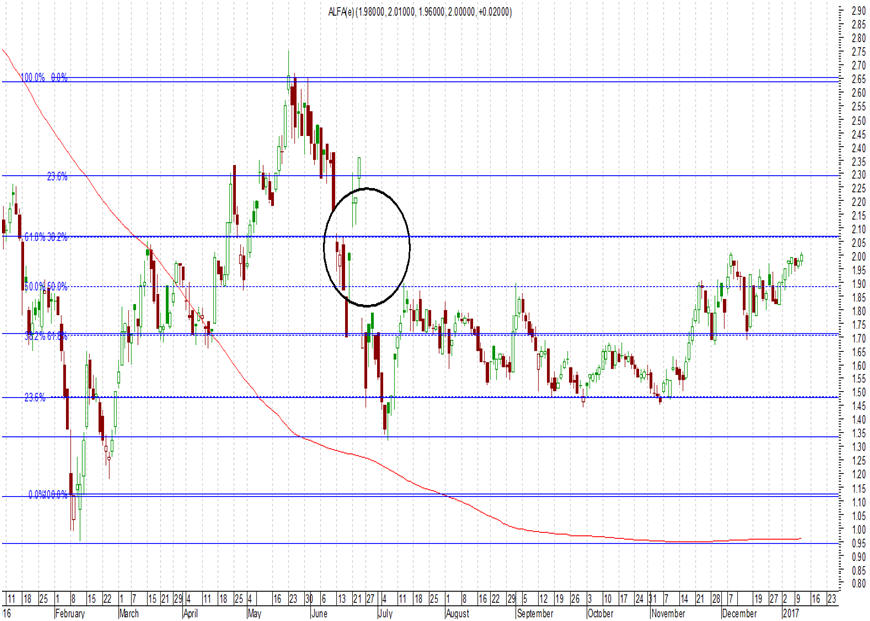Select the '50.0% 50.0%' Fibonacci label

pyautogui.click(x=45, y=286)
